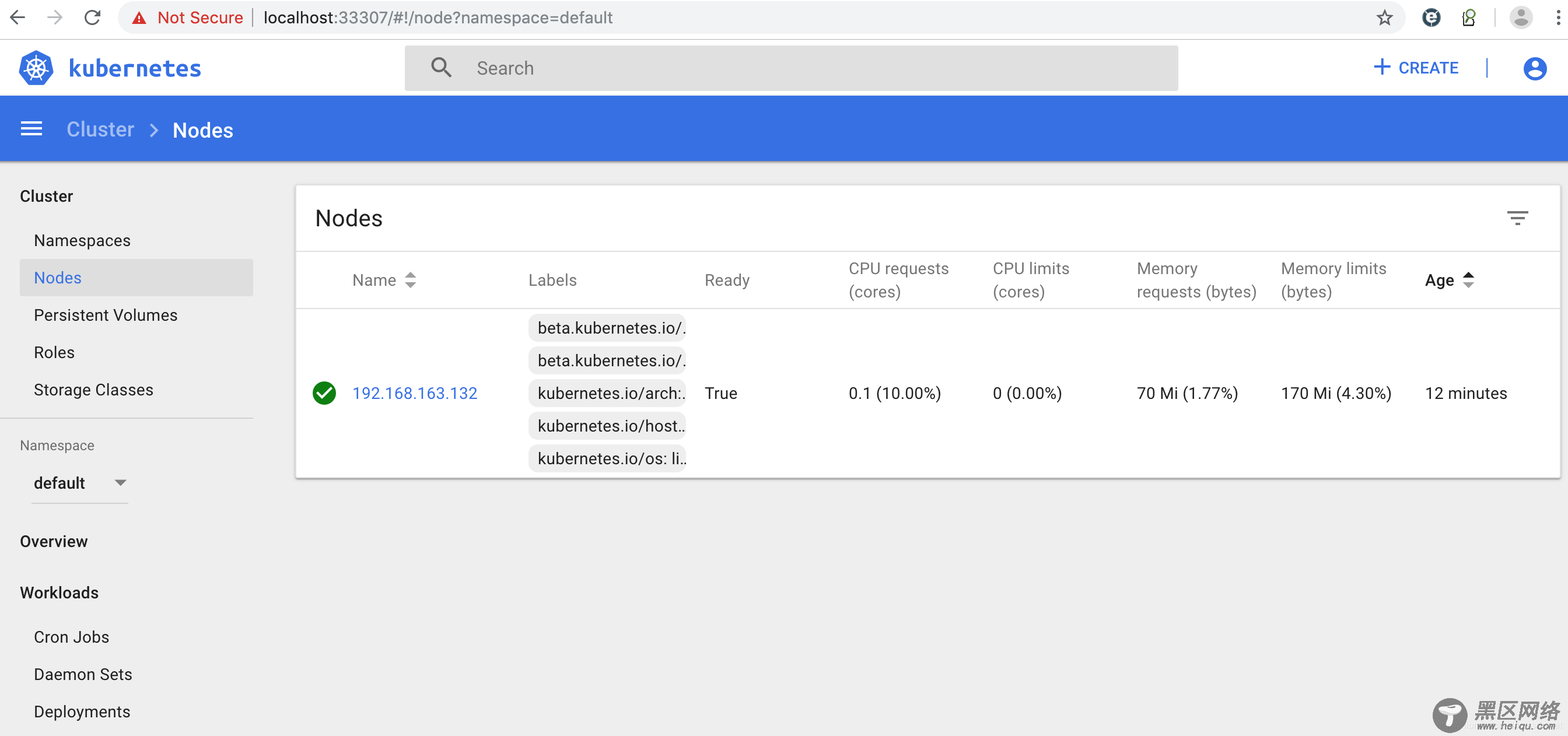
Task: Bookmark page with the star icon
Action: [1384, 17]
